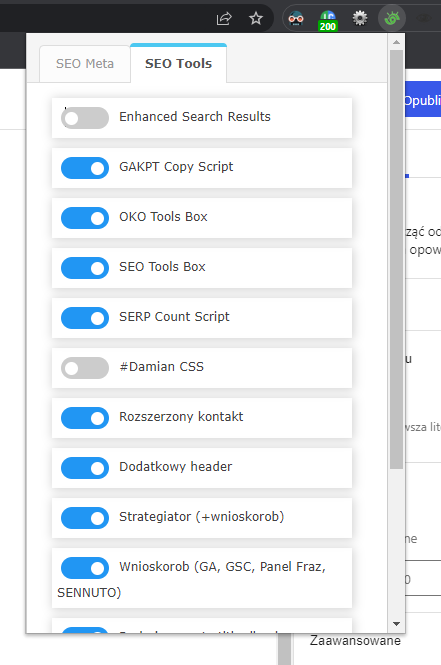This screenshot has height=665, width=441.
Task: Click the popup scrollbar up arrow
Action: pos(396,42)
